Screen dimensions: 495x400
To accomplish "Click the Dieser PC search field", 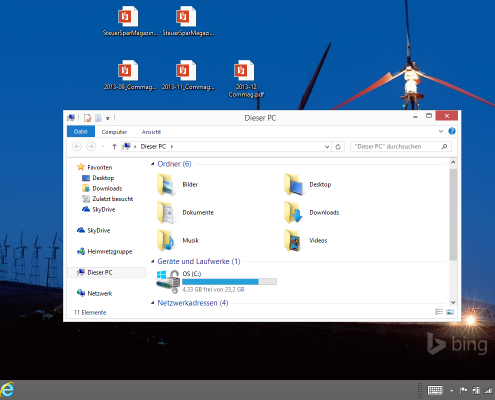I will coord(400,147).
